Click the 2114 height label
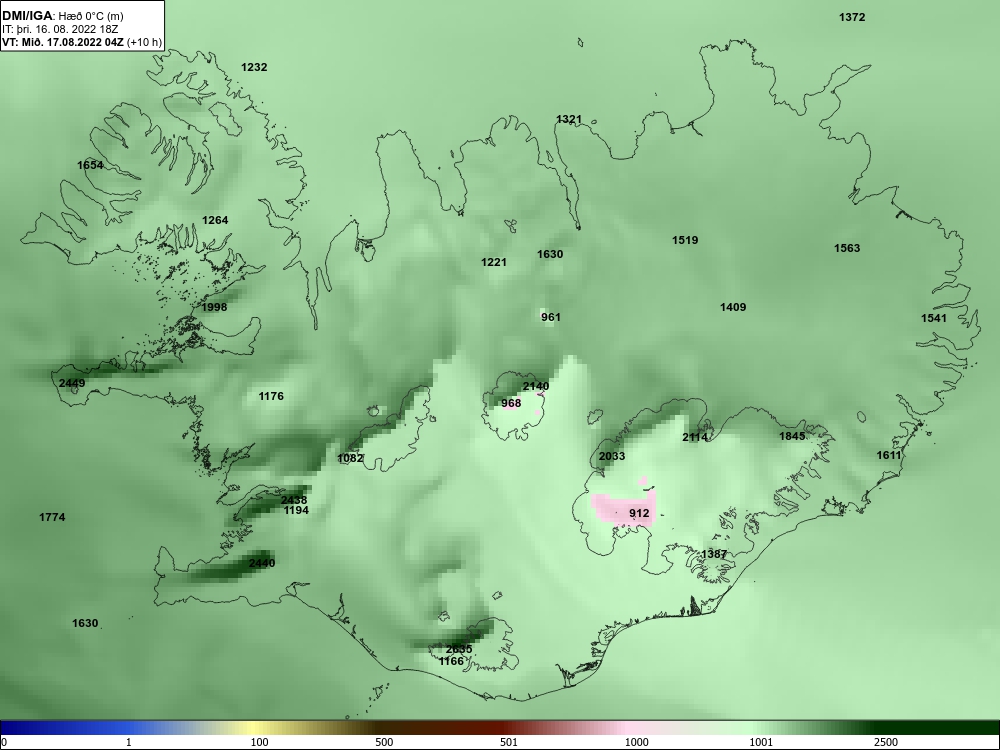The image size is (1000, 750). point(695,438)
